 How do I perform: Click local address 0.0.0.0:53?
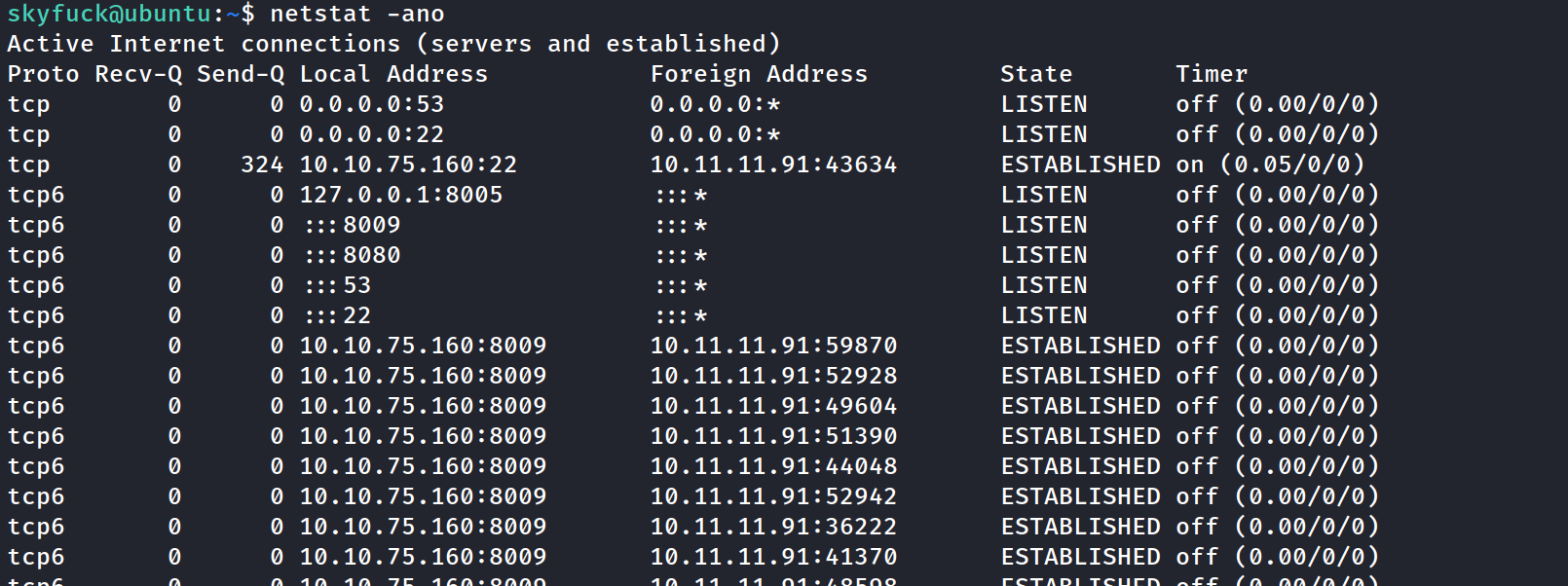[x=371, y=104]
